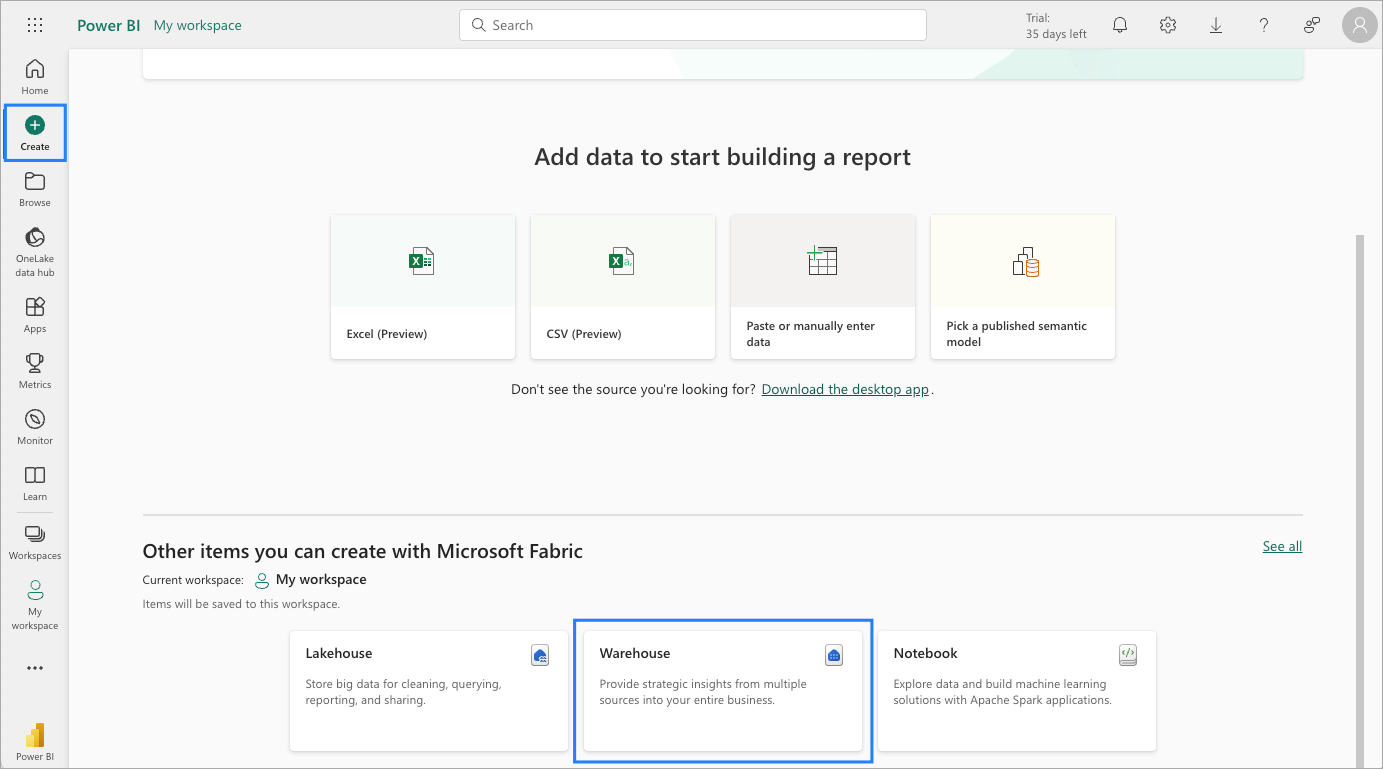Open the Browse folder icon
Screen dimensions: 1383x769
[x=35, y=188]
